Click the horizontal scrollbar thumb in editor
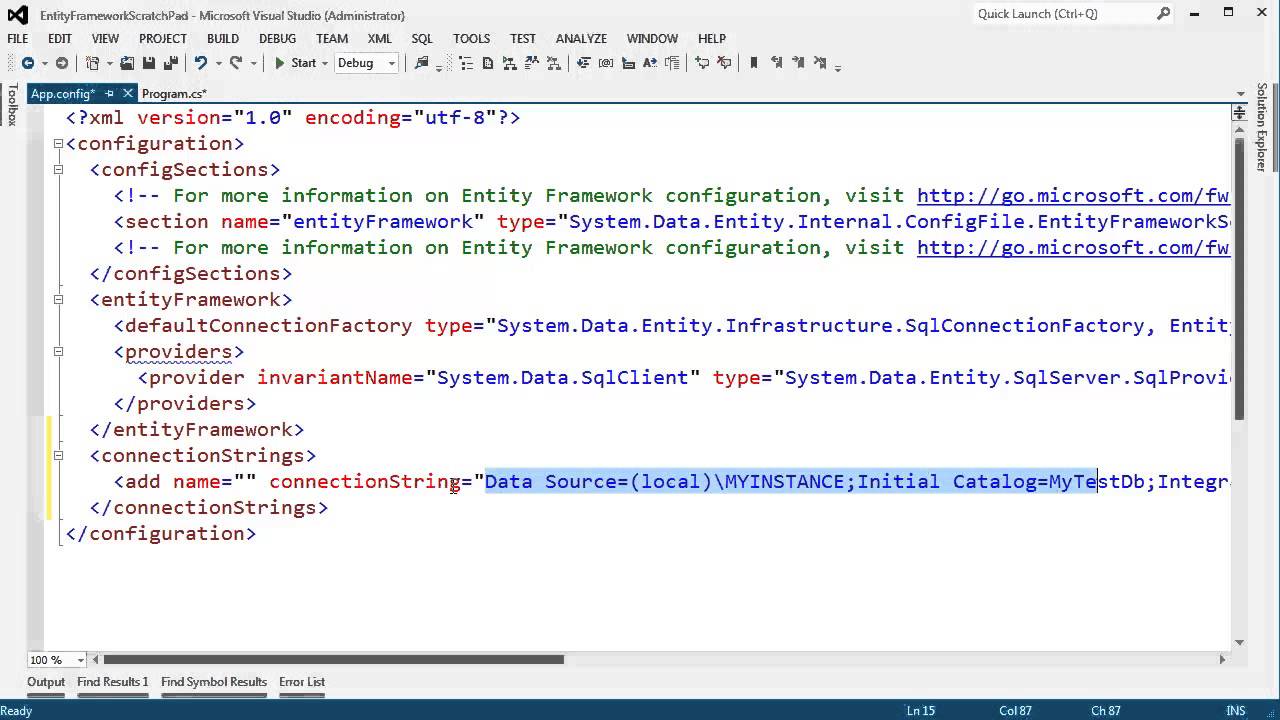 (333, 659)
